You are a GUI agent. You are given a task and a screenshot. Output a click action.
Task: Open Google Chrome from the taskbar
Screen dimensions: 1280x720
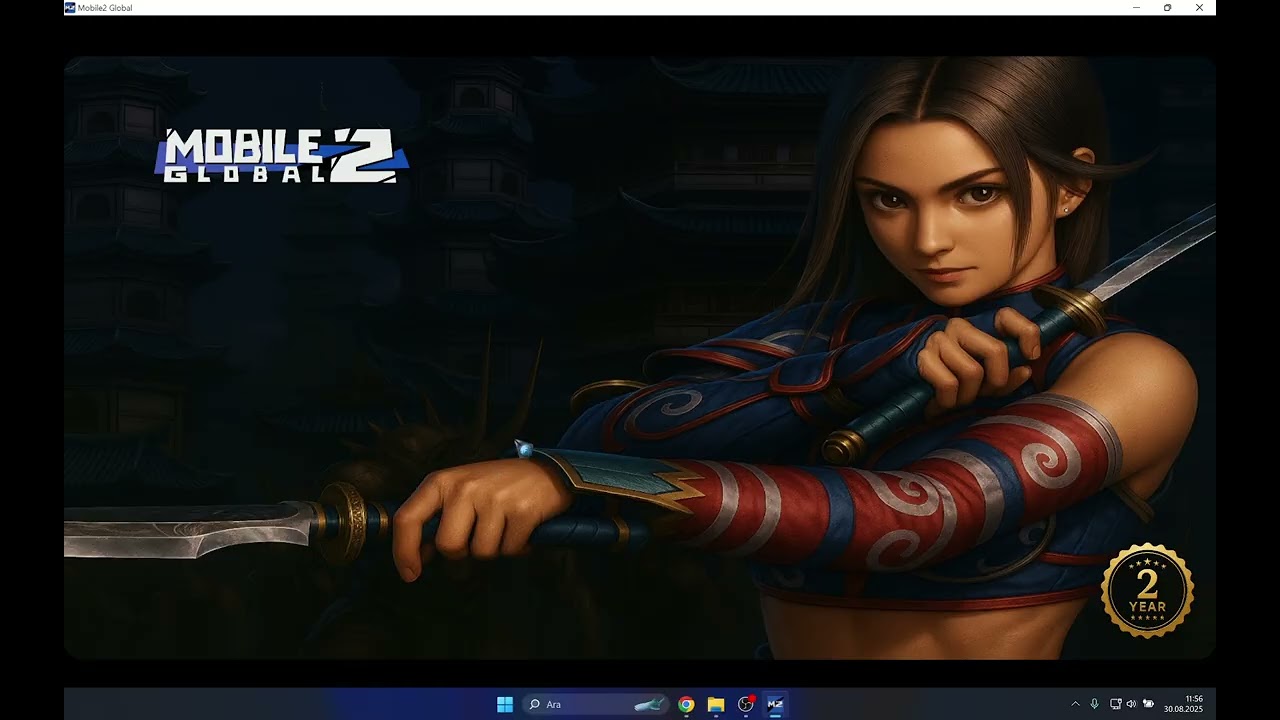[x=686, y=704]
